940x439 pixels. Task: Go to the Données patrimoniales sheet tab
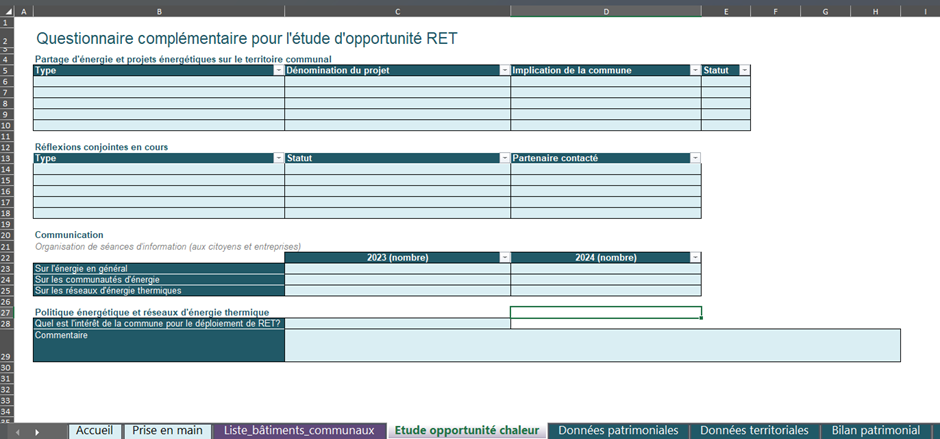(618, 430)
